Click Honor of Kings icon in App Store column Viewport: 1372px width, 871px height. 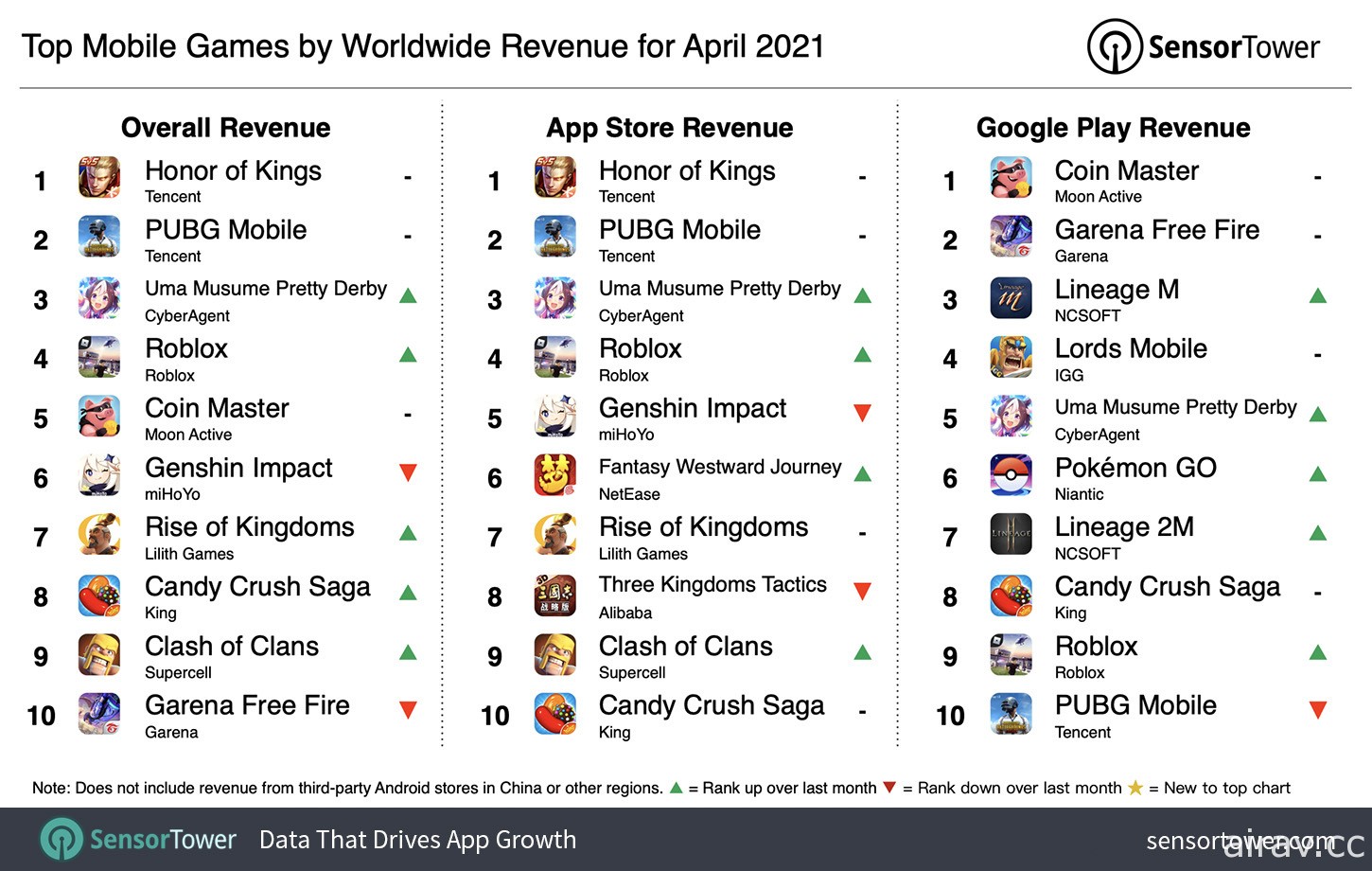pos(555,177)
